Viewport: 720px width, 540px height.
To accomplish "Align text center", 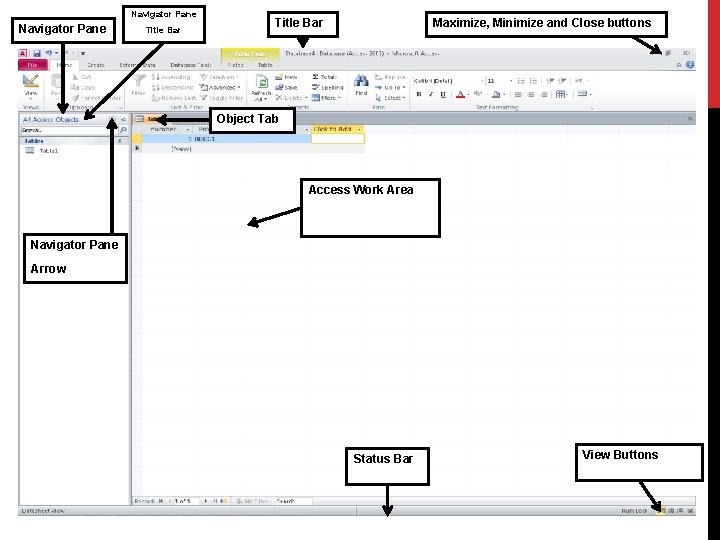I will click(x=531, y=95).
